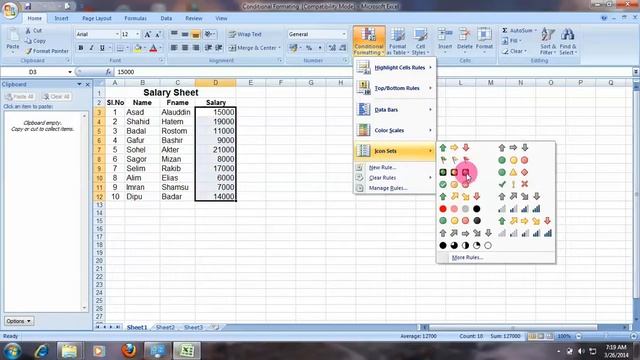The image size is (640, 360).
Task: Open the Font Color red A
Action: [x=153, y=48]
